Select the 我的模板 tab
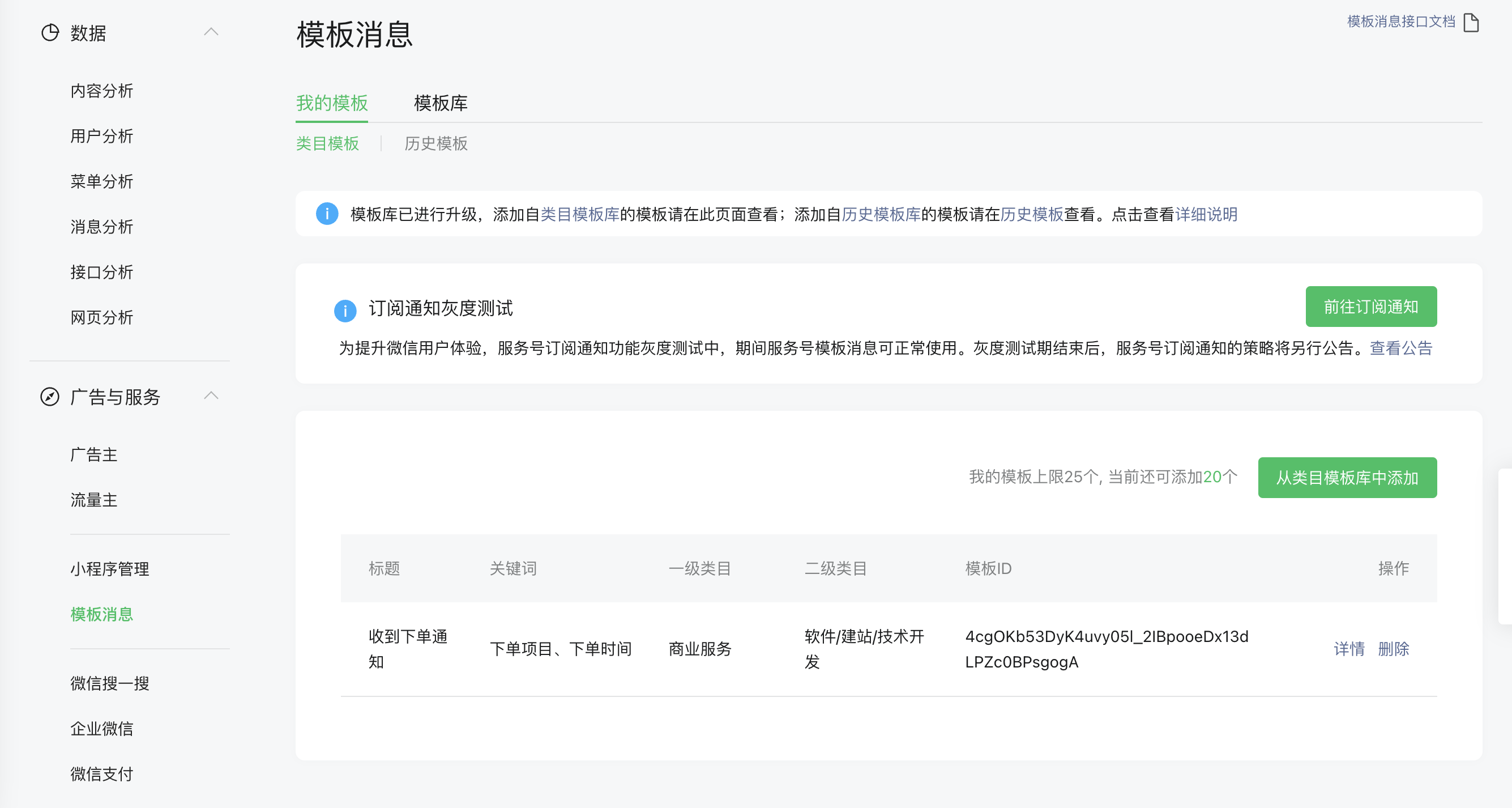 click(x=332, y=103)
